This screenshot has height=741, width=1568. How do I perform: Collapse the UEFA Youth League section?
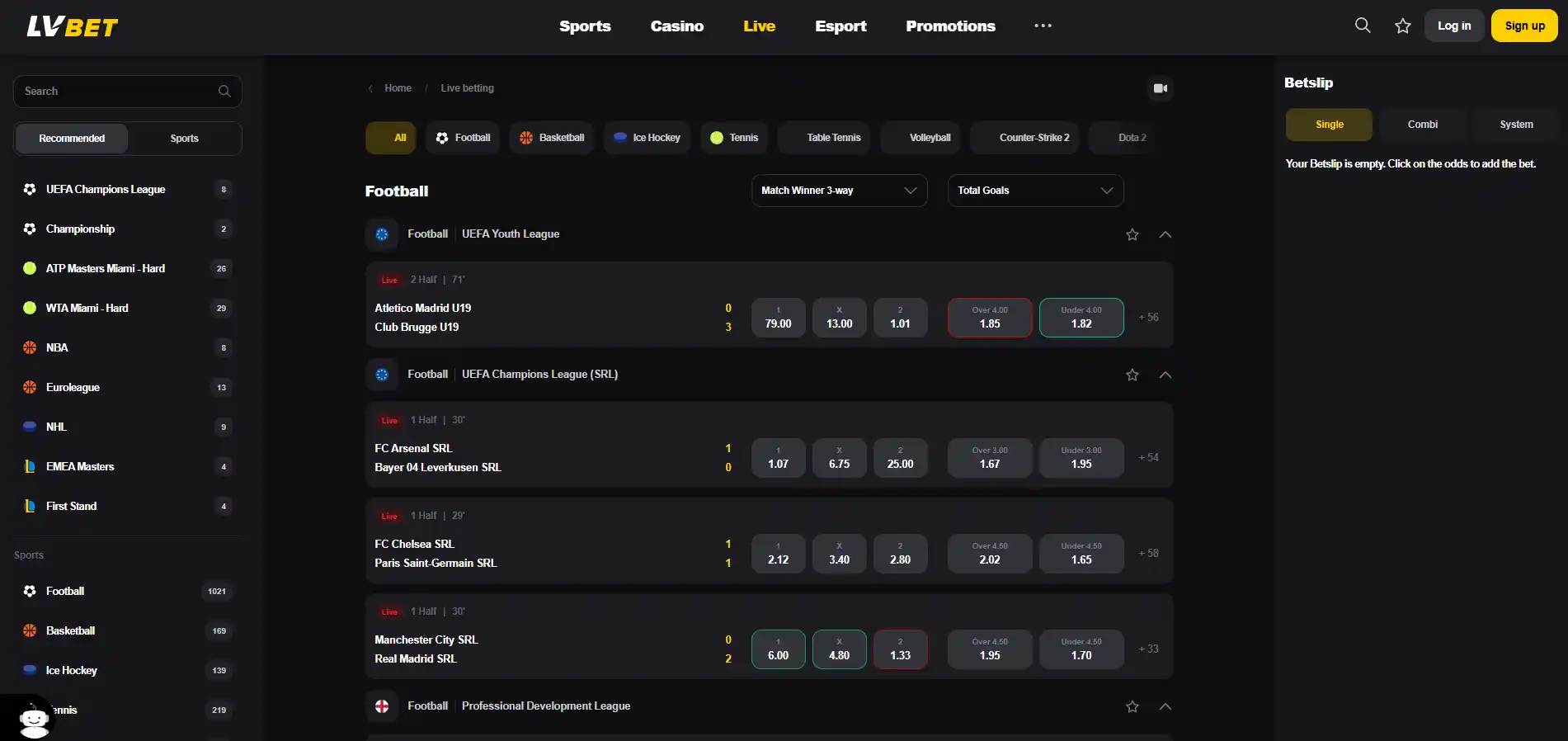pyautogui.click(x=1165, y=234)
